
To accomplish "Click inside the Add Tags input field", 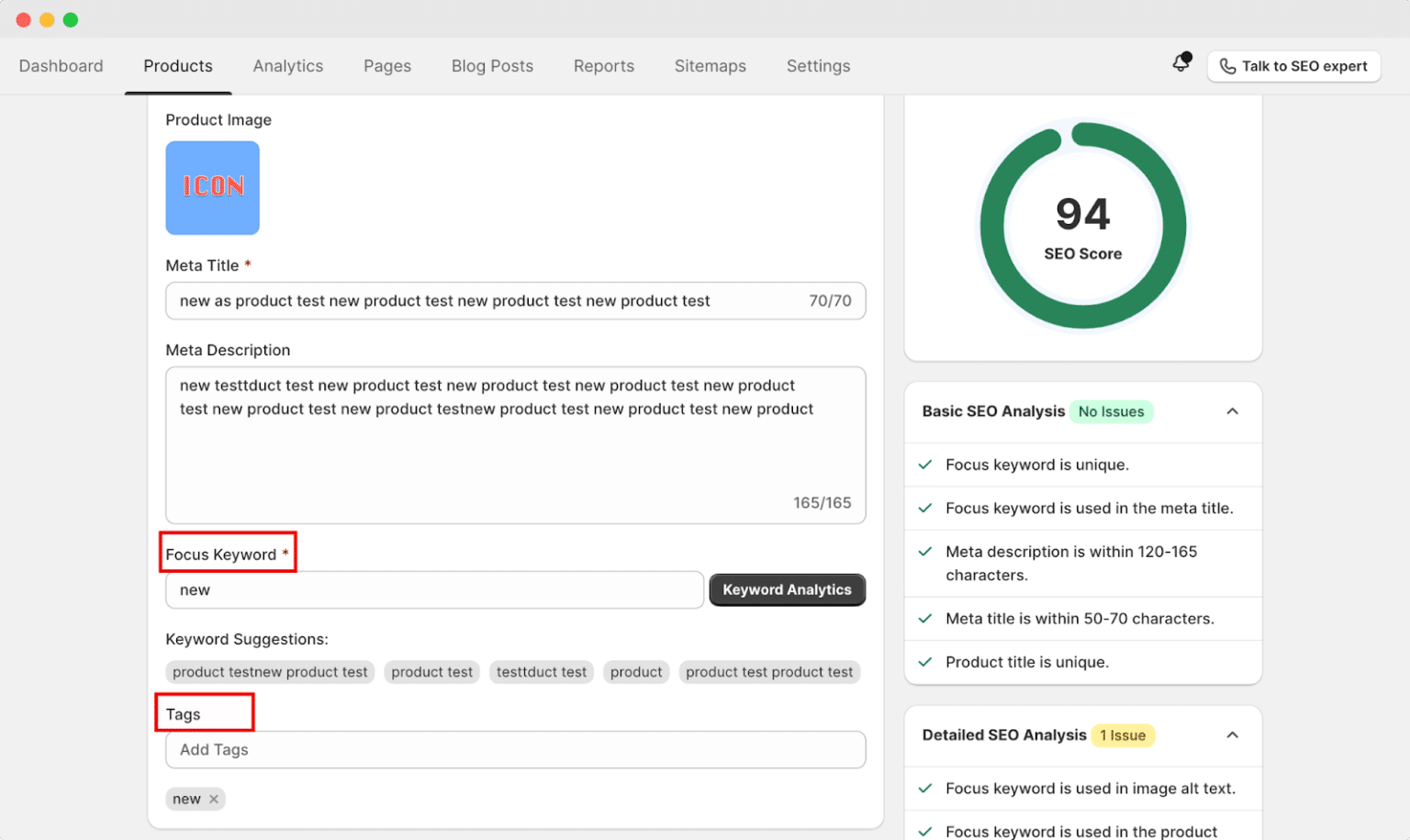I will [515, 749].
